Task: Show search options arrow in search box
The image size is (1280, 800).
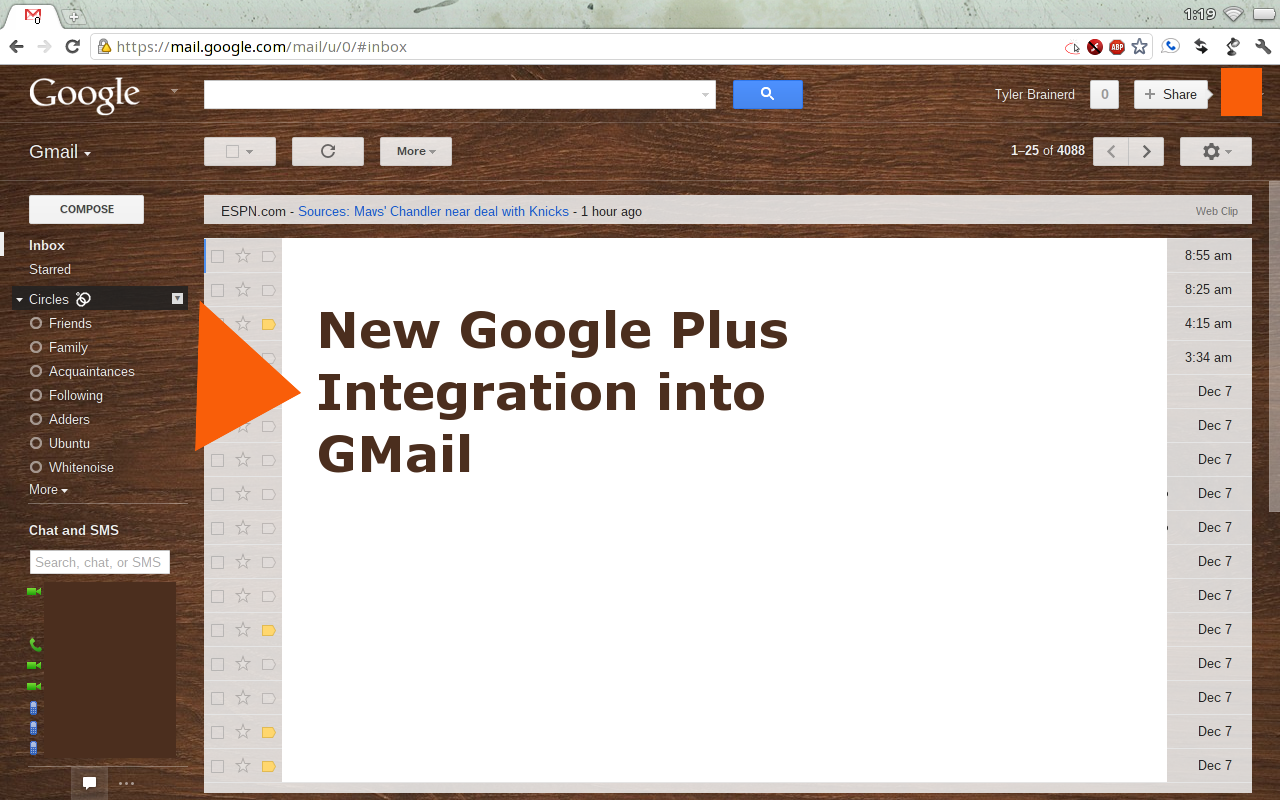Action: point(706,95)
